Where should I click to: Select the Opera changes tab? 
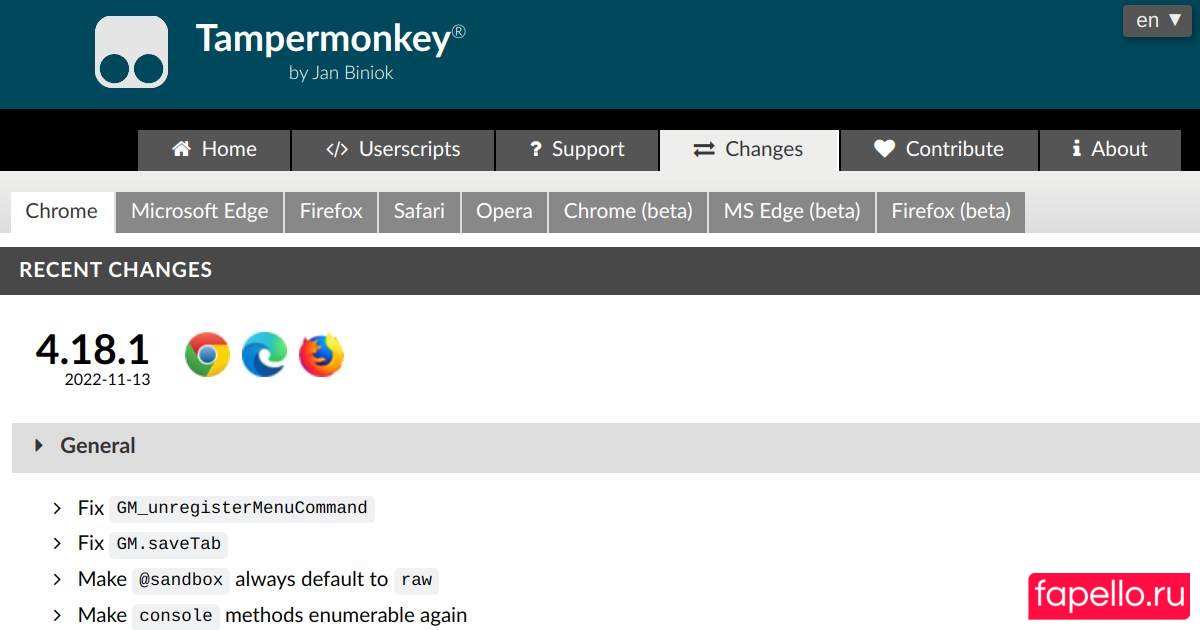[504, 212]
